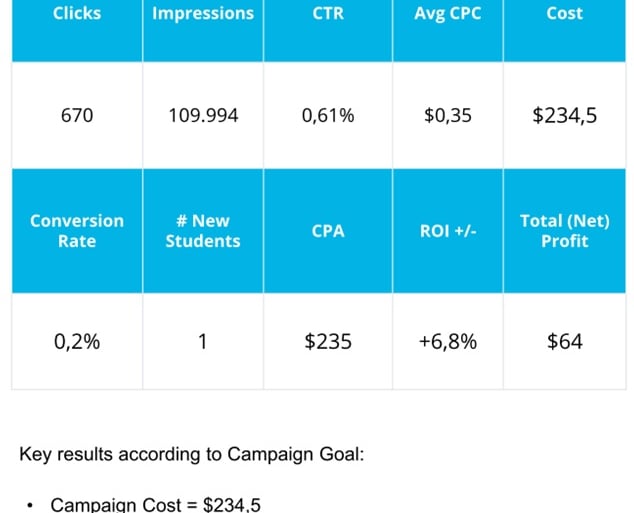Select the Avg CPC header cell
This screenshot has height=513, width=634.
pyautogui.click(x=447, y=14)
